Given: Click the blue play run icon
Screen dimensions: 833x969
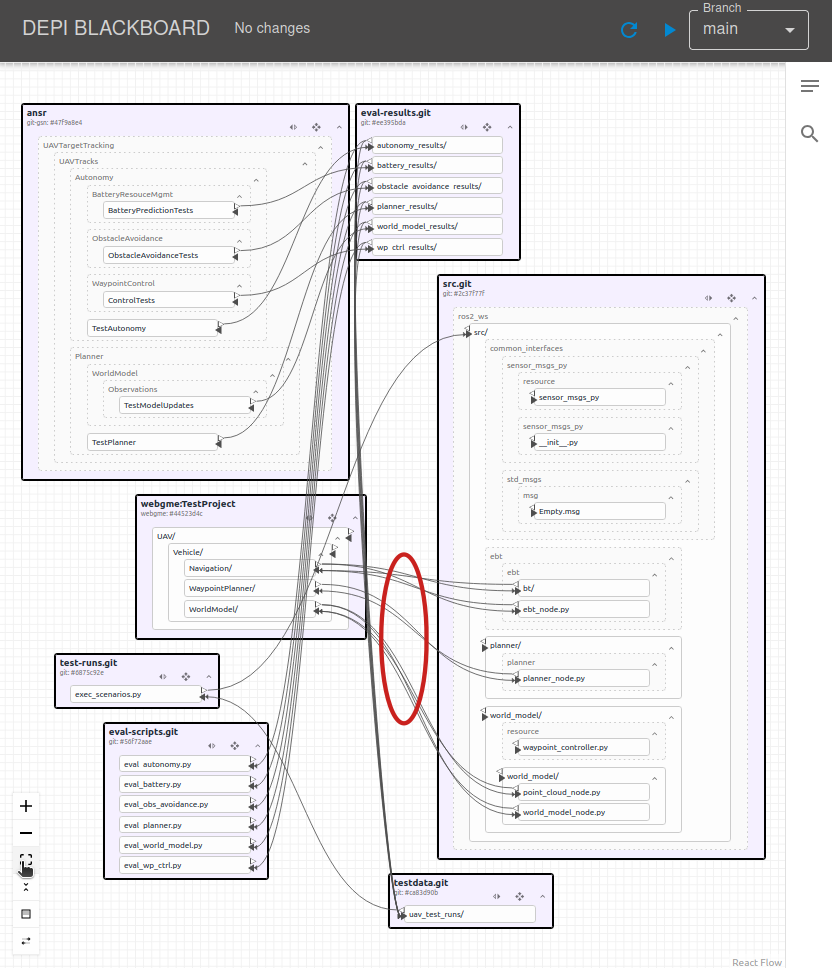Looking at the screenshot, I should 670,30.
